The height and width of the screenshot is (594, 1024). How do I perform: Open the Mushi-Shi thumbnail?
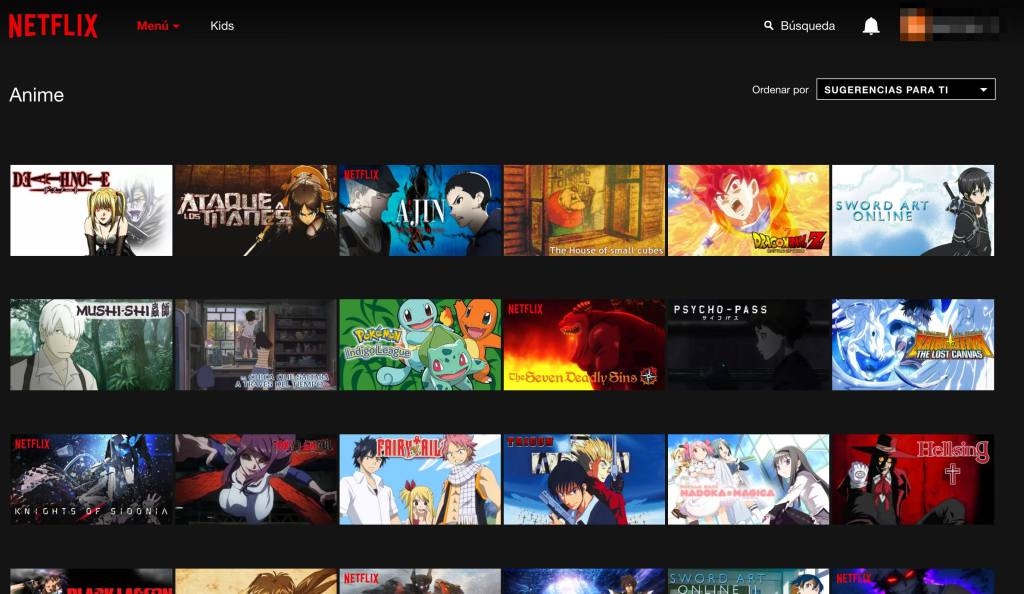click(91, 345)
